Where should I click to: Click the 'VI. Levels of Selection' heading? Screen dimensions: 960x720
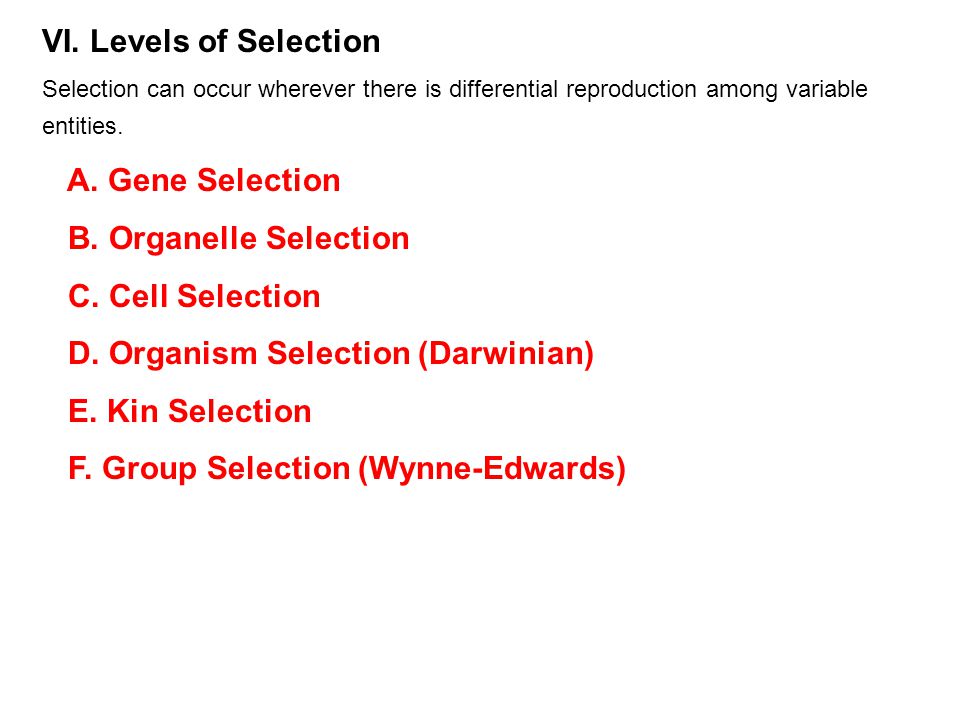point(211,42)
